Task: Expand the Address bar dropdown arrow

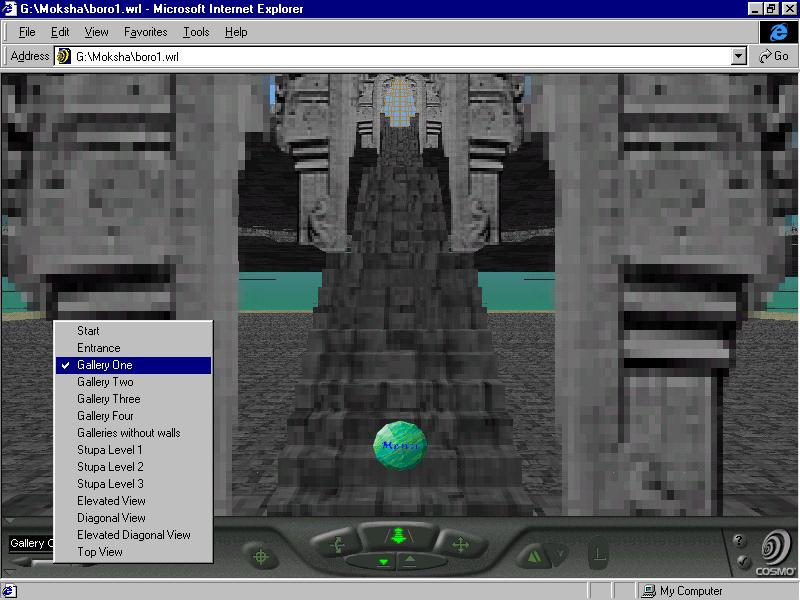Action: point(739,56)
